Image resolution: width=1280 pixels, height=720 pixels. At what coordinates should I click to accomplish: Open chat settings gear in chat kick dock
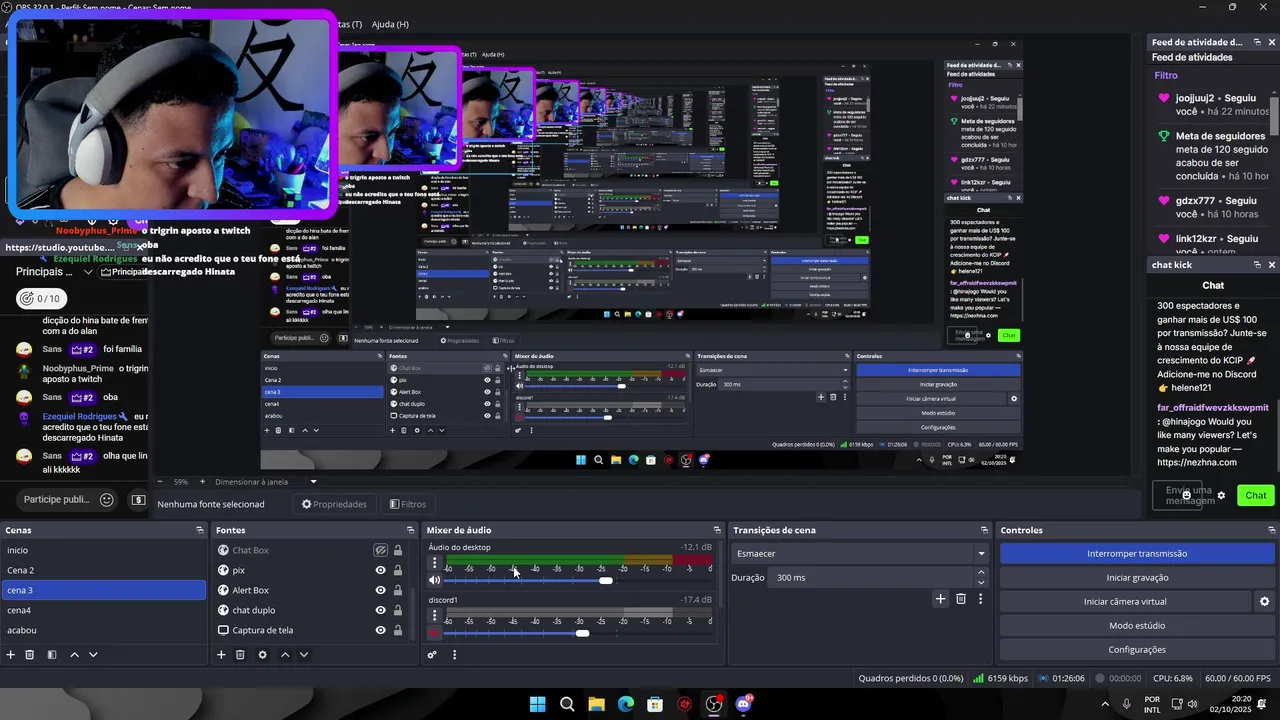1221,496
